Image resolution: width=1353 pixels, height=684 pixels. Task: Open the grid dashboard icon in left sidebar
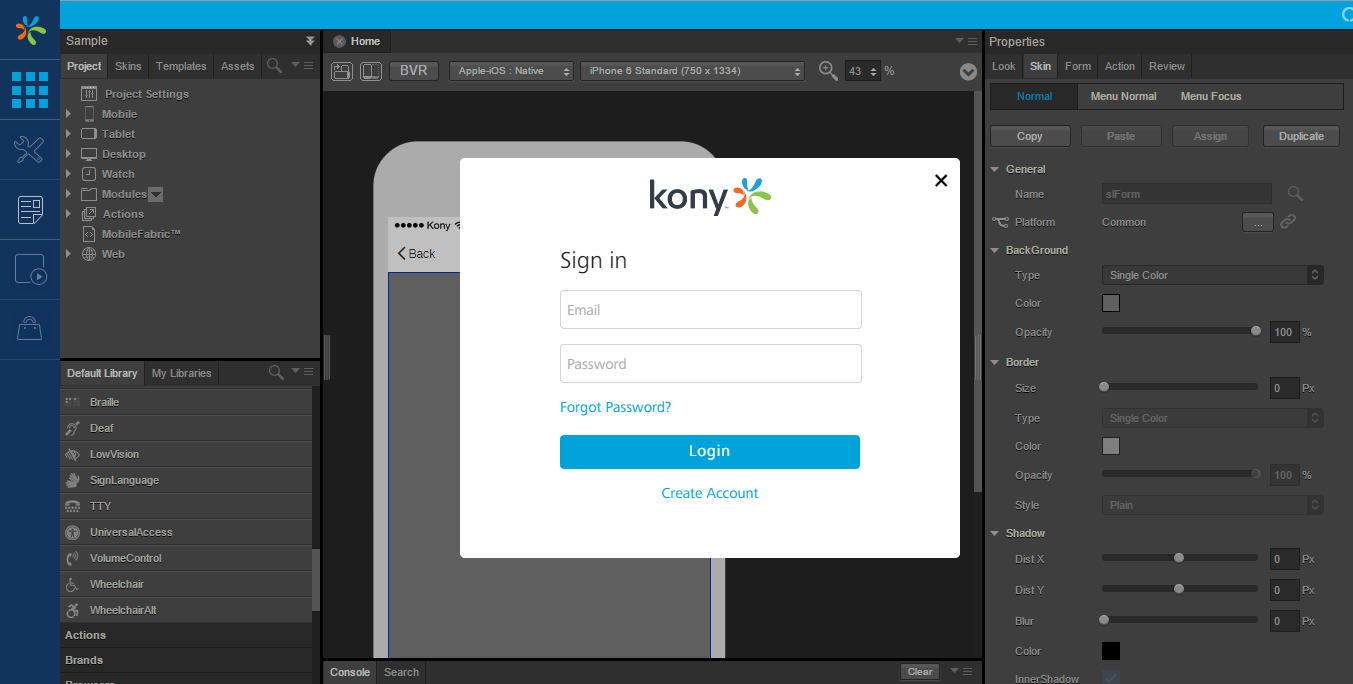click(30, 90)
